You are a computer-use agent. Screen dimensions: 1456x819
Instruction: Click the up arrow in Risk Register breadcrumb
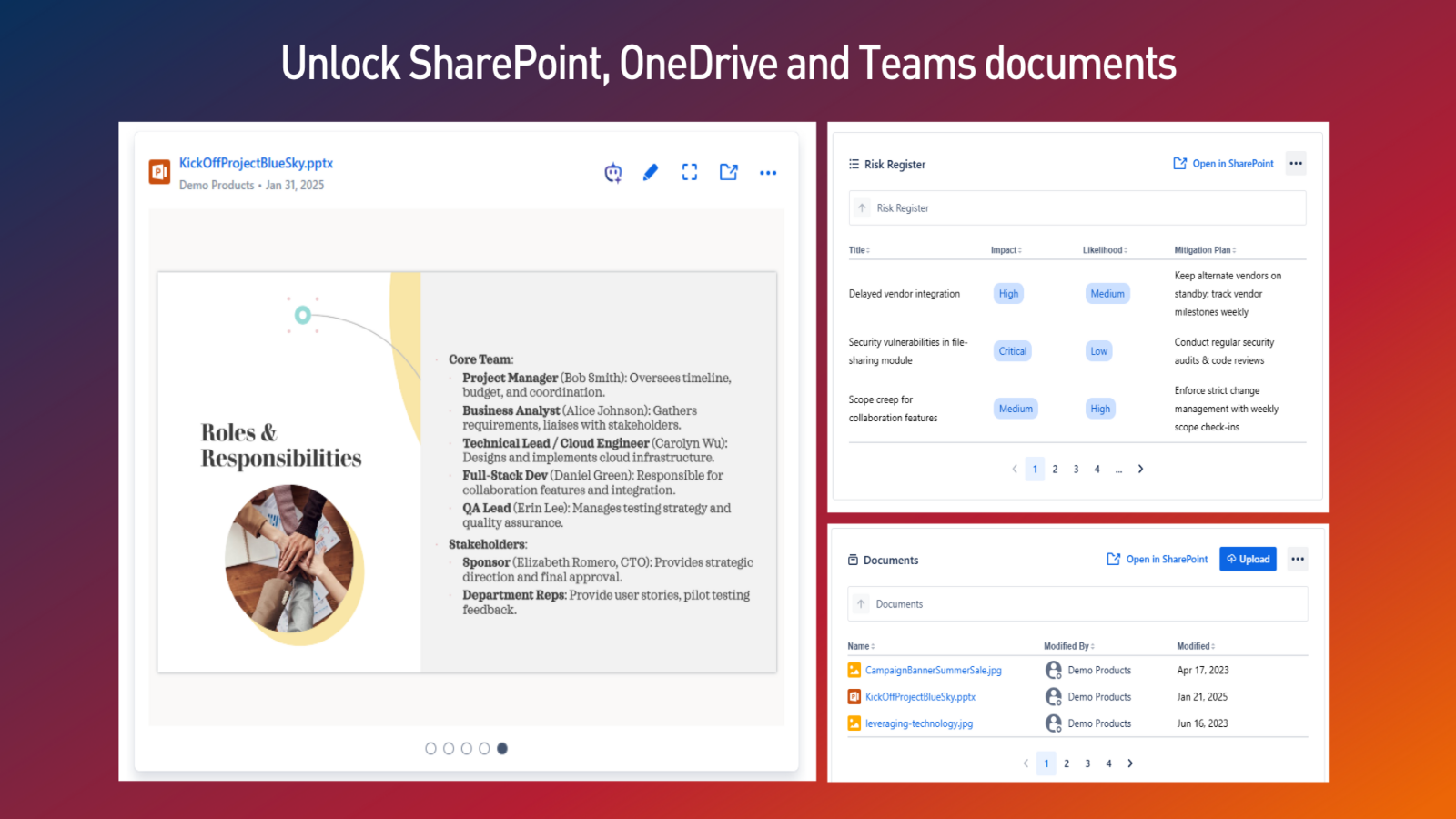[862, 208]
